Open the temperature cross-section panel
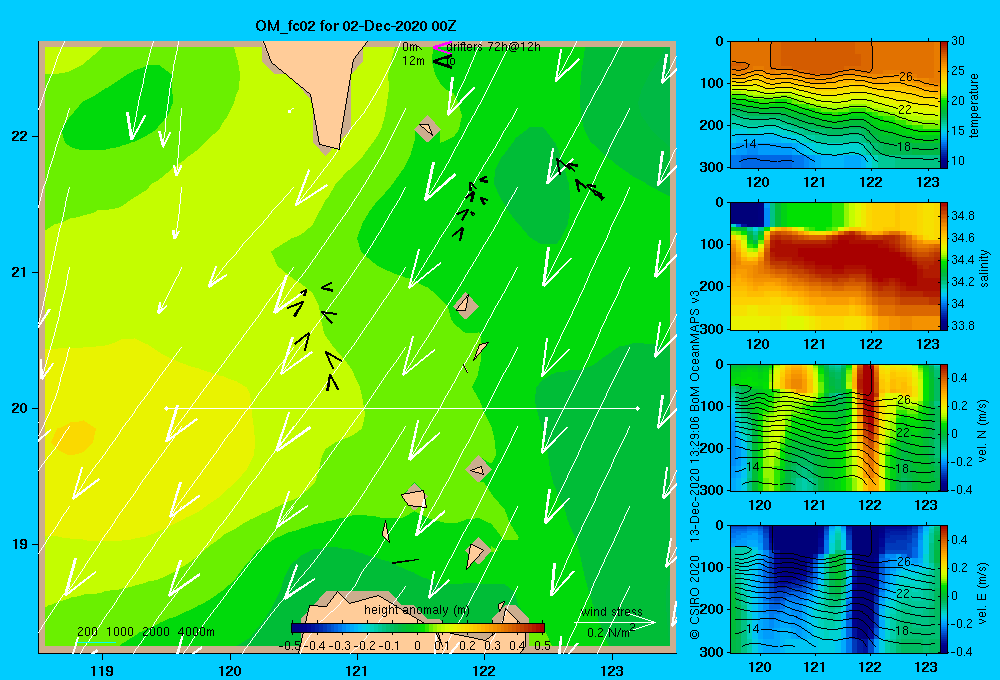The width and height of the screenshot is (1000, 680). point(834,105)
